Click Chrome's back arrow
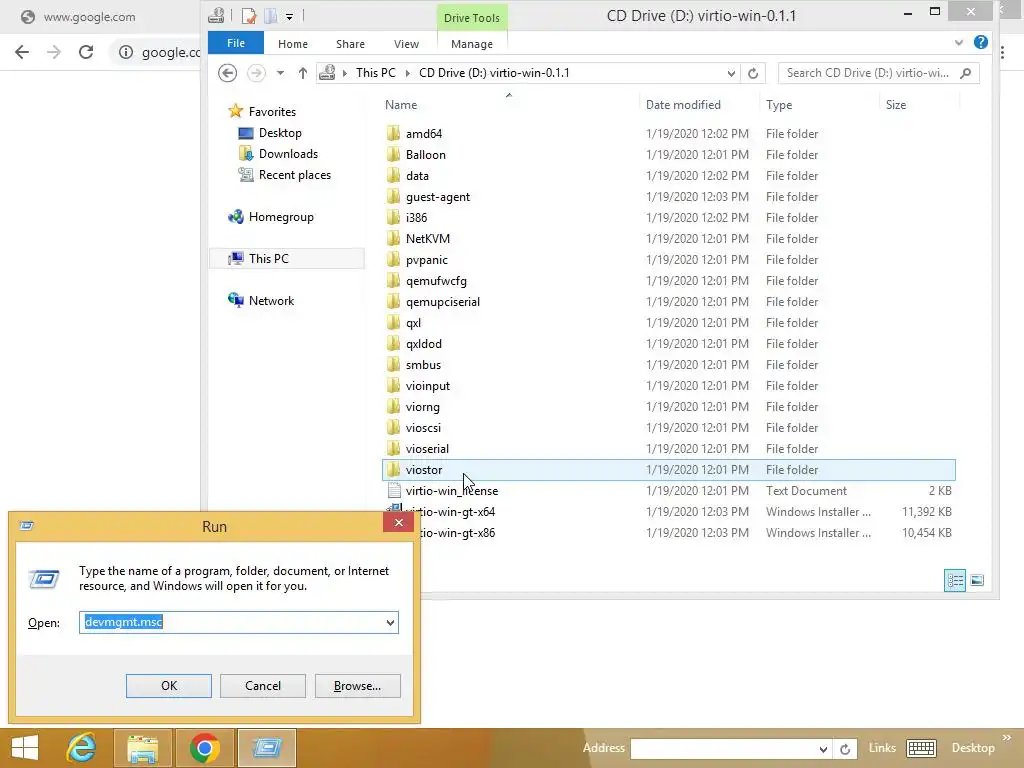This screenshot has width=1024, height=768. 22,52
